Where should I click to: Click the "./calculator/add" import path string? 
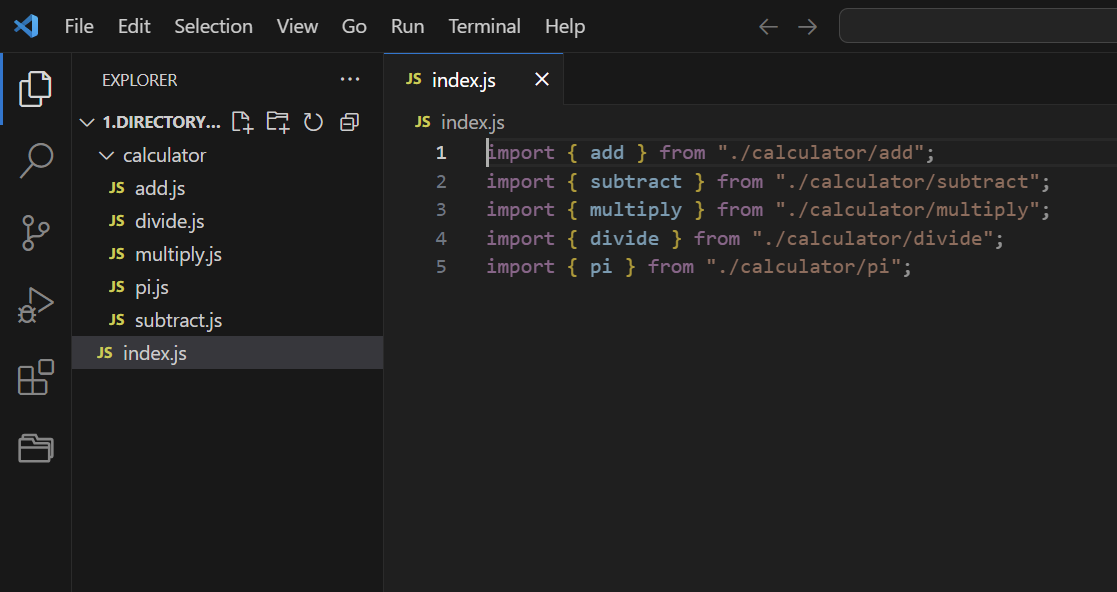tap(821, 152)
